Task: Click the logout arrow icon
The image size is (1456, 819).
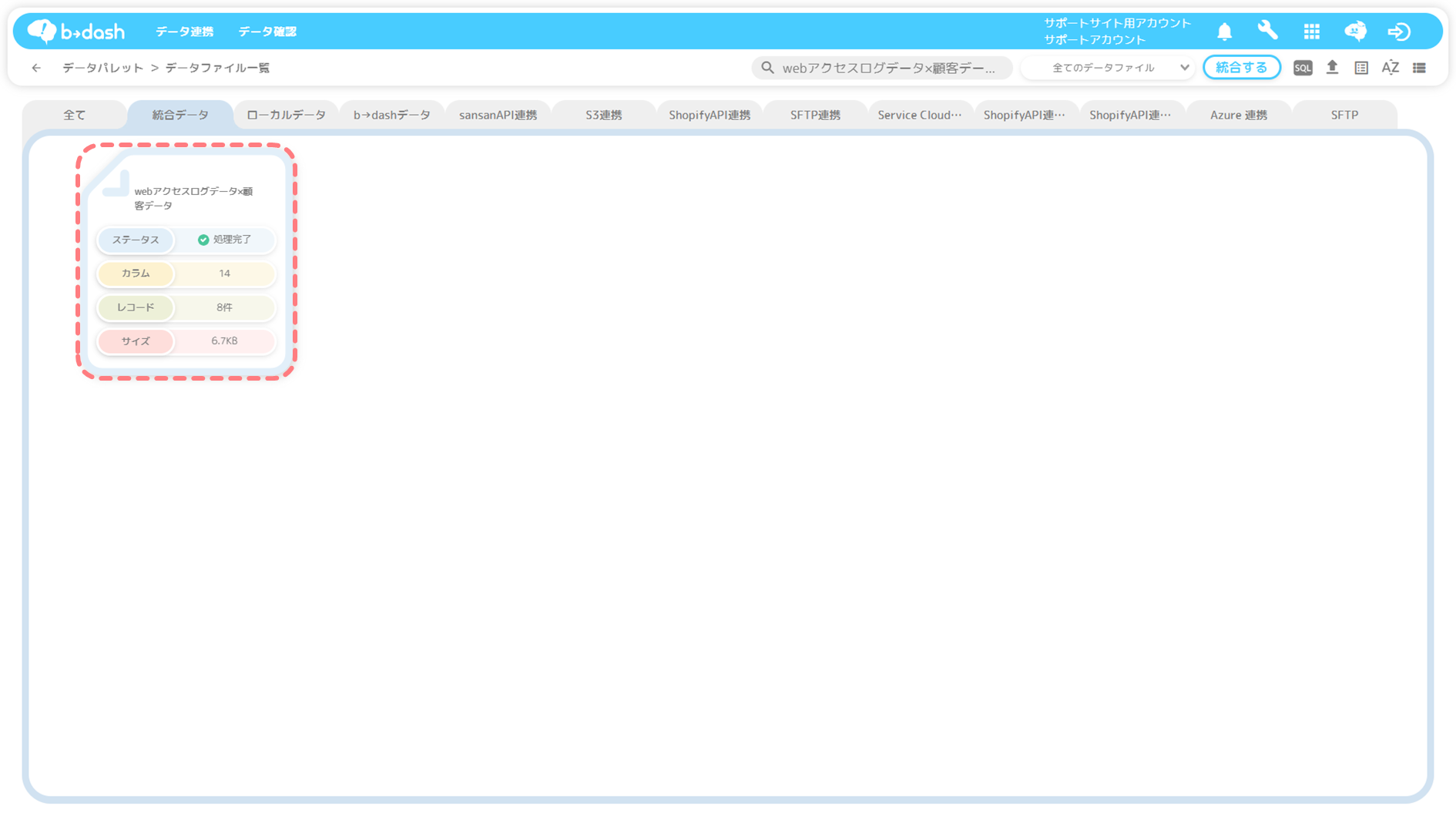Action: click(1399, 32)
